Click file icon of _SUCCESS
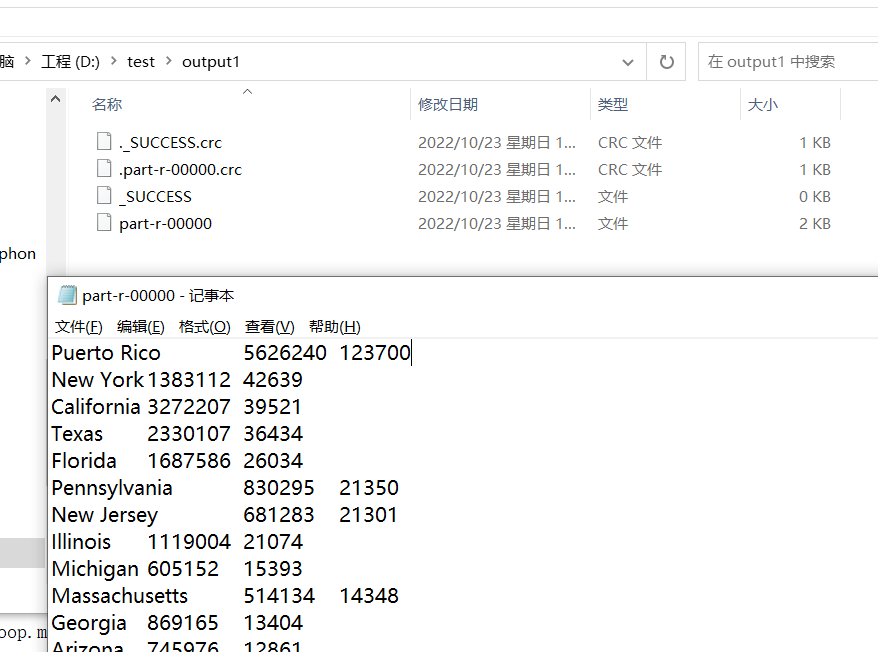 click(104, 195)
